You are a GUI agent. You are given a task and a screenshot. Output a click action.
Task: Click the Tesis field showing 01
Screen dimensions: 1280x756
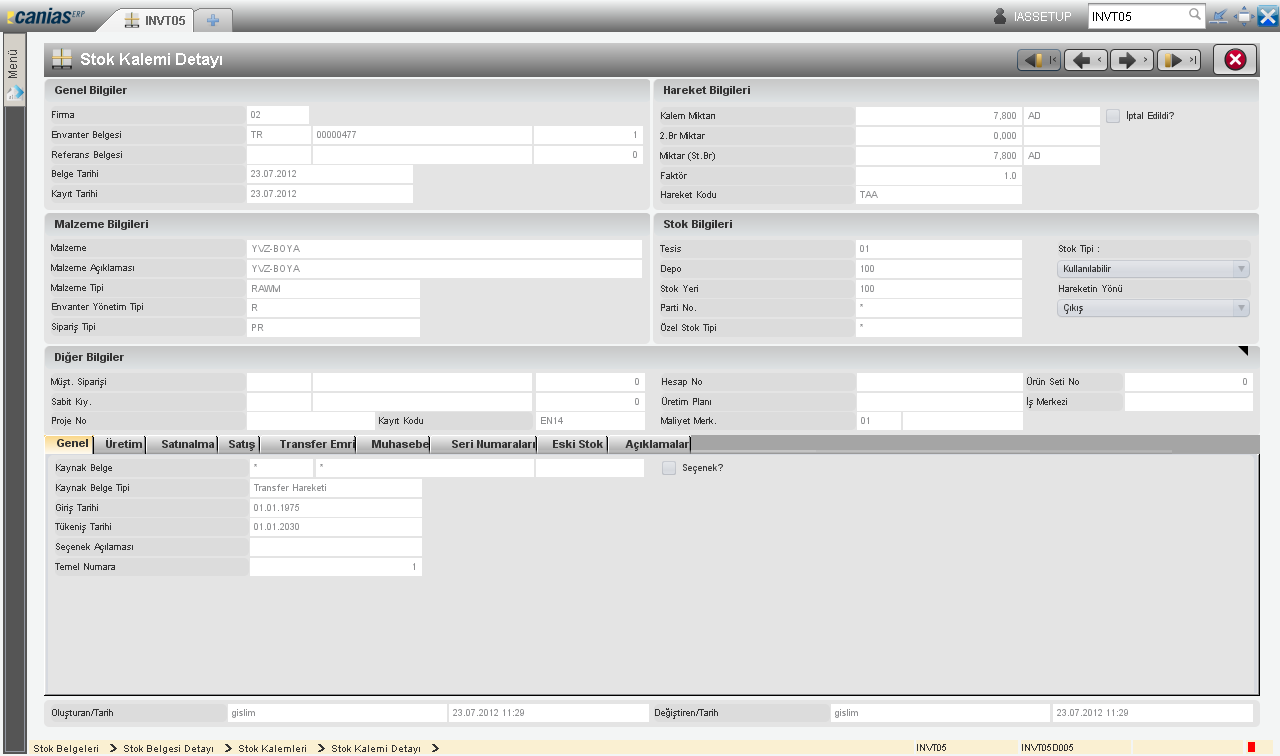[x=939, y=249]
